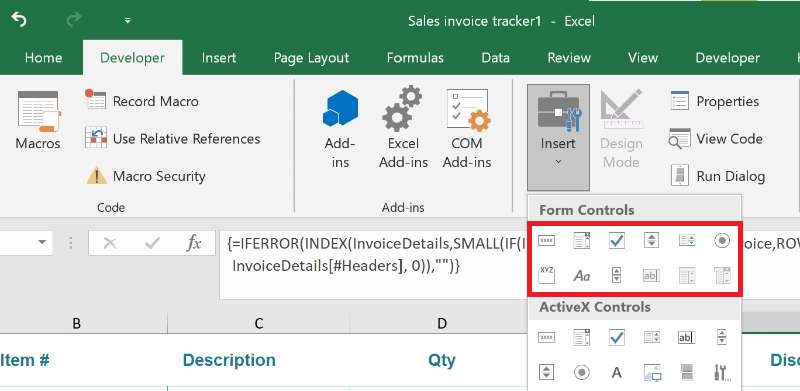Insert a Form Controls Group Box
The image size is (800, 391).
tap(546, 276)
